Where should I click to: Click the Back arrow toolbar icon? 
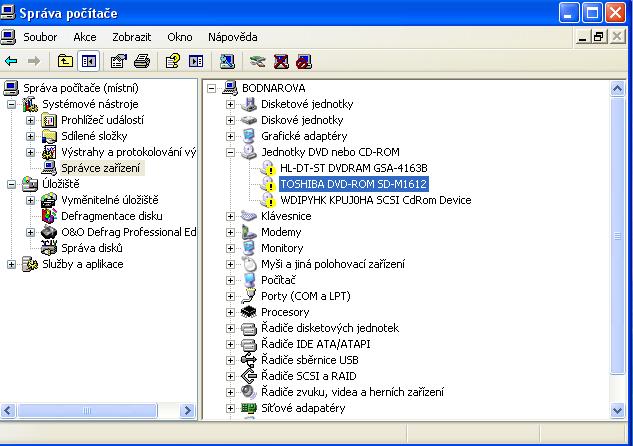tap(11, 61)
